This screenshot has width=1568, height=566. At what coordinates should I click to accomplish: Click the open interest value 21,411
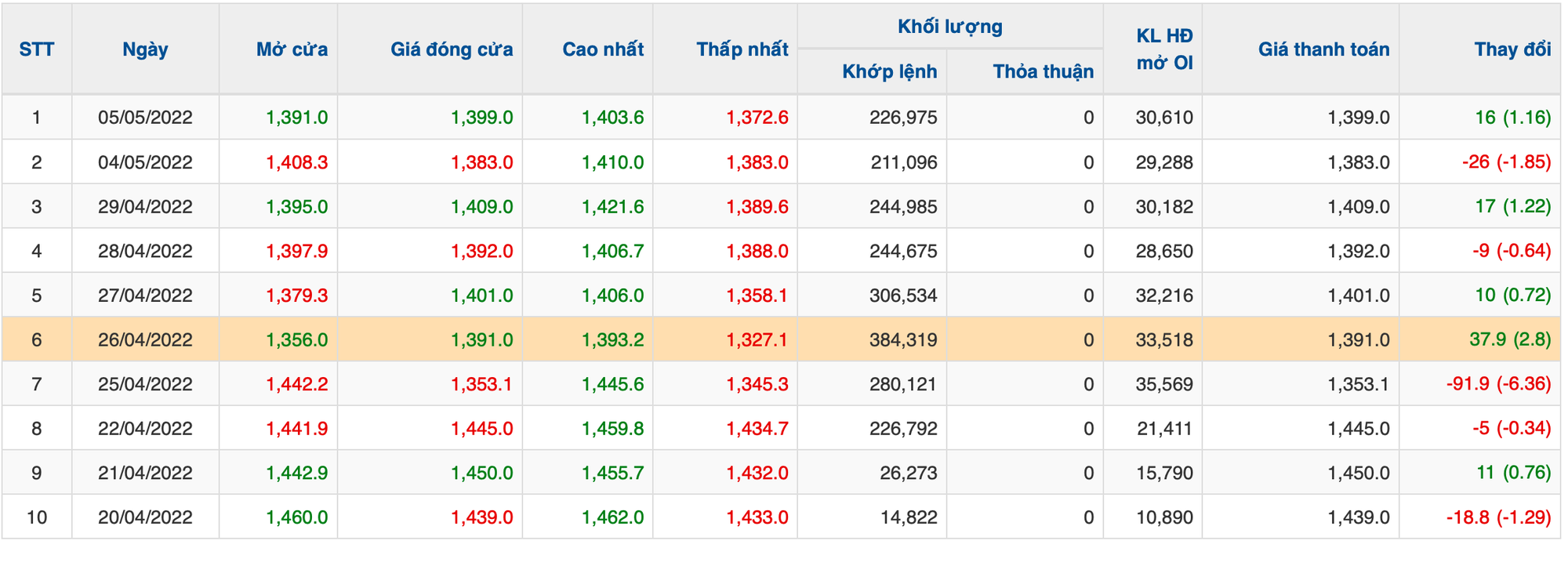pos(1164,429)
